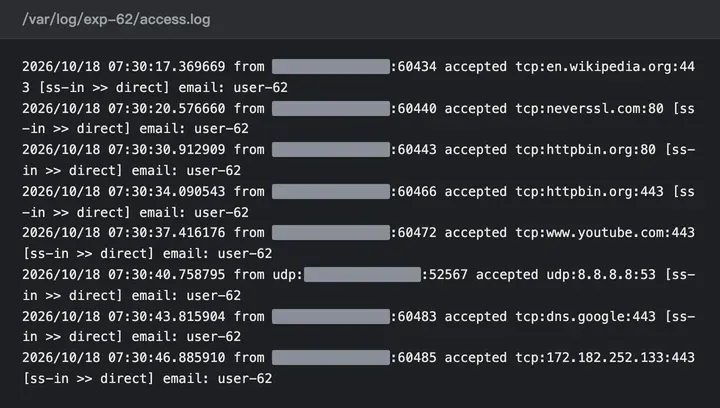Viewport: 720px width, 408px height.
Task: Click the 07:30:40.758795 timestamp
Action: 167,275
